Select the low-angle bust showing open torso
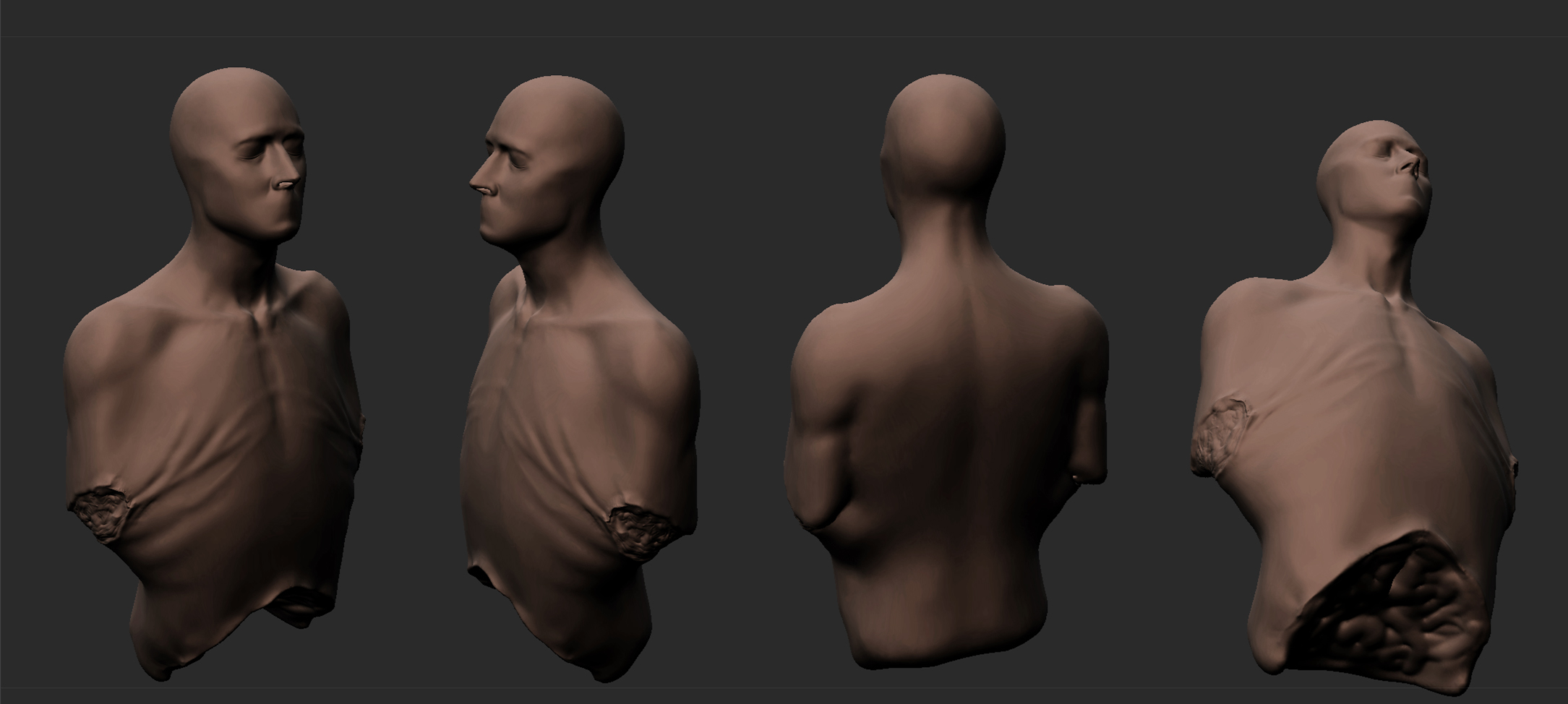The image size is (1568, 704). click(1354, 408)
